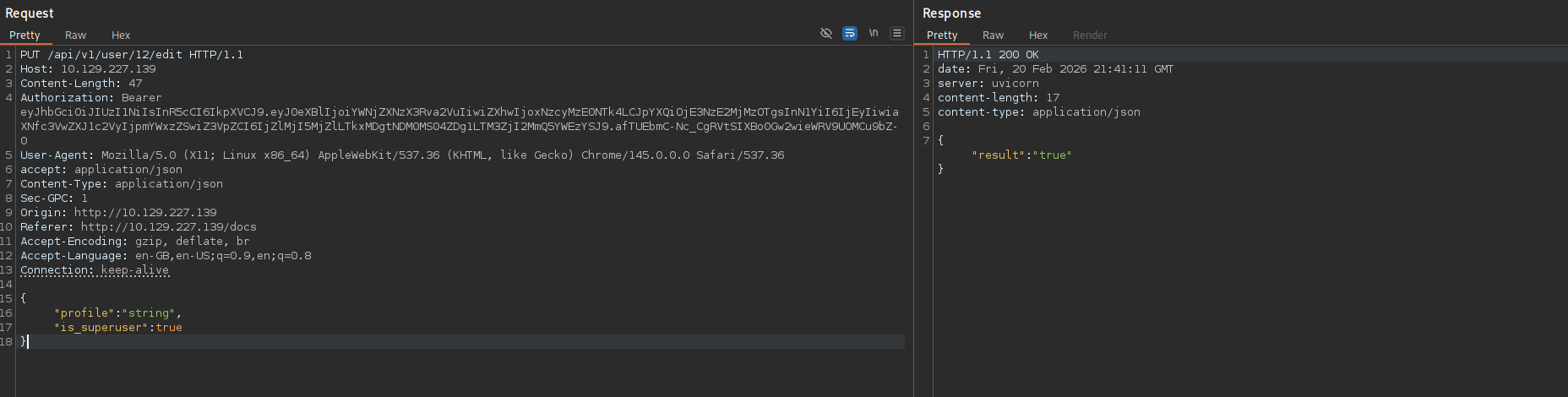Click the Content-Type: application/json request header
The image size is (1568, 397).
click(x=122, y=184)
